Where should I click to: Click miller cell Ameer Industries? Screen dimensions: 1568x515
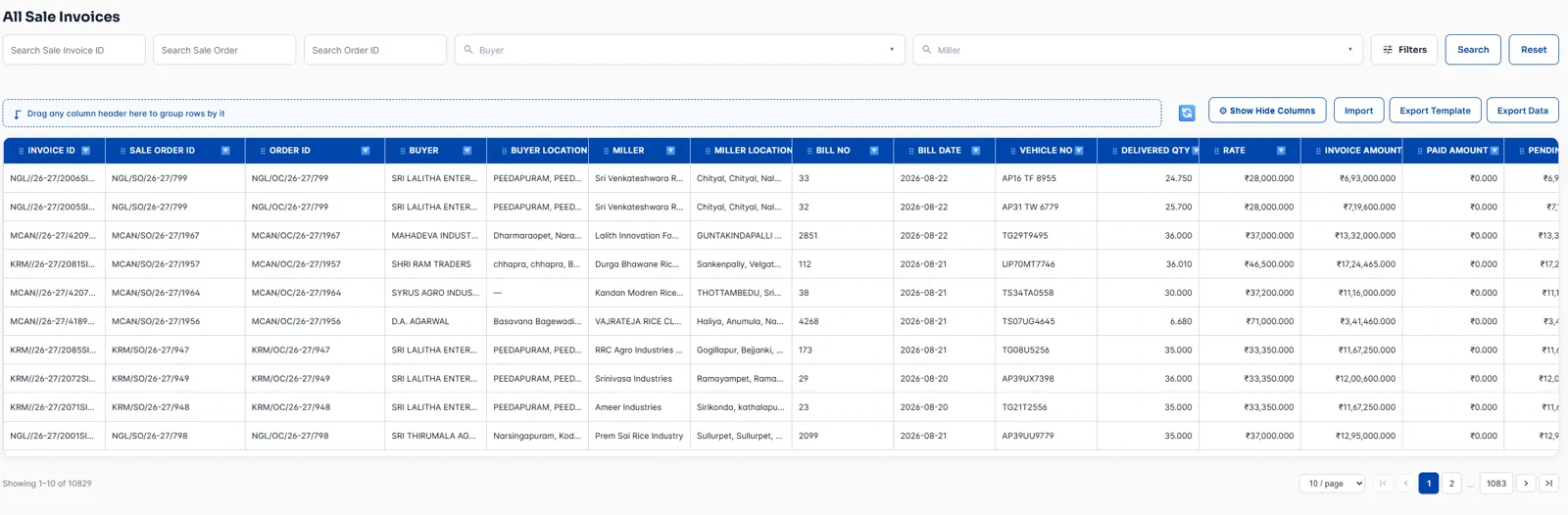(x=639, y=407)
